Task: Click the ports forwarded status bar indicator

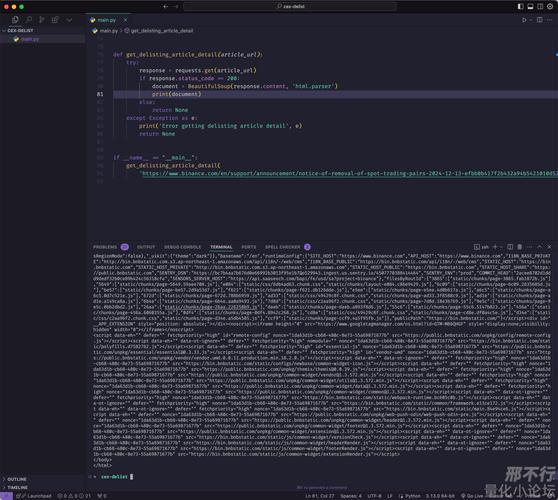Action: coord(102,496)
